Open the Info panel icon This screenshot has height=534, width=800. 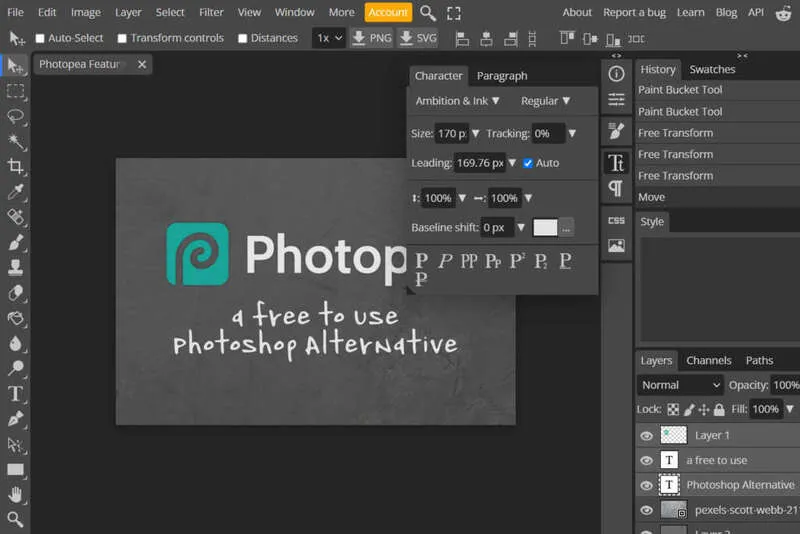[x=616, y=73]
